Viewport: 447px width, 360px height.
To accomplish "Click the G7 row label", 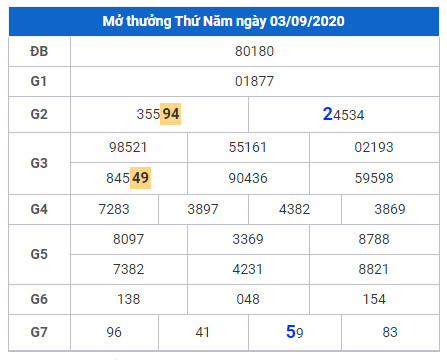I will 39,332.
